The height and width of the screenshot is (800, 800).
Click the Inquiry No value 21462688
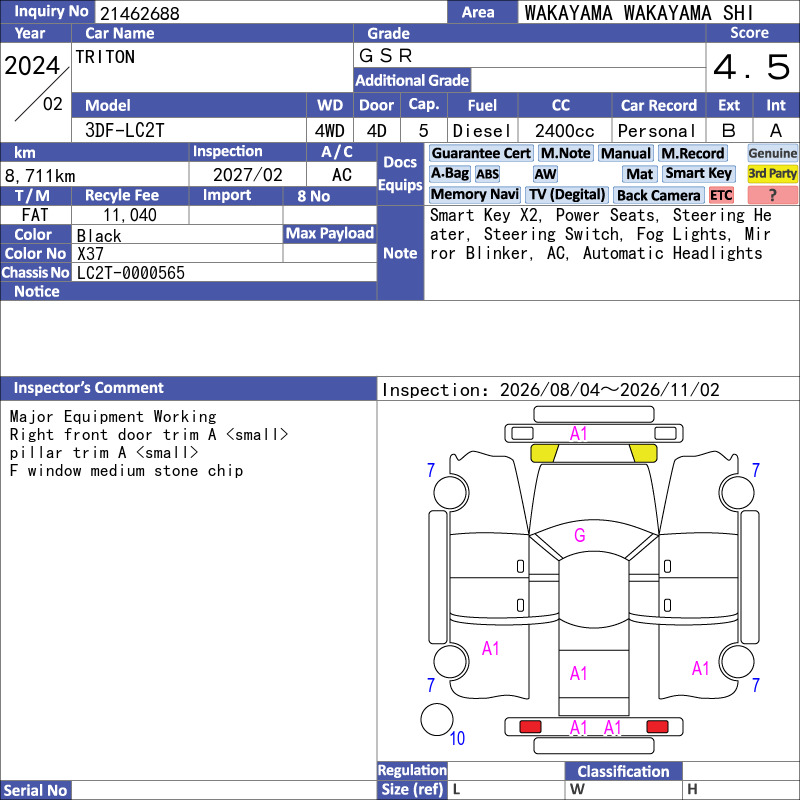[x=140, y=13]
